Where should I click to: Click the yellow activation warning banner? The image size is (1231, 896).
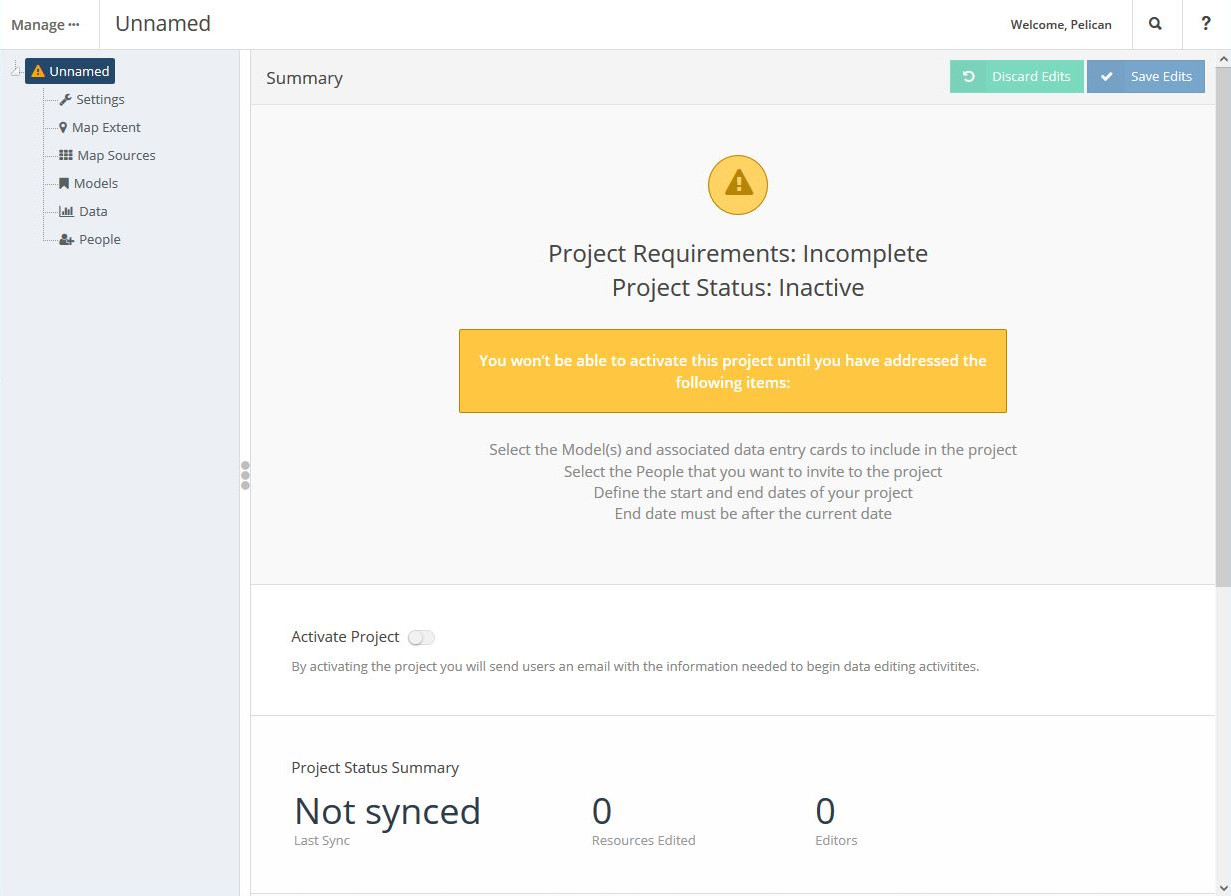pos(732,371)
